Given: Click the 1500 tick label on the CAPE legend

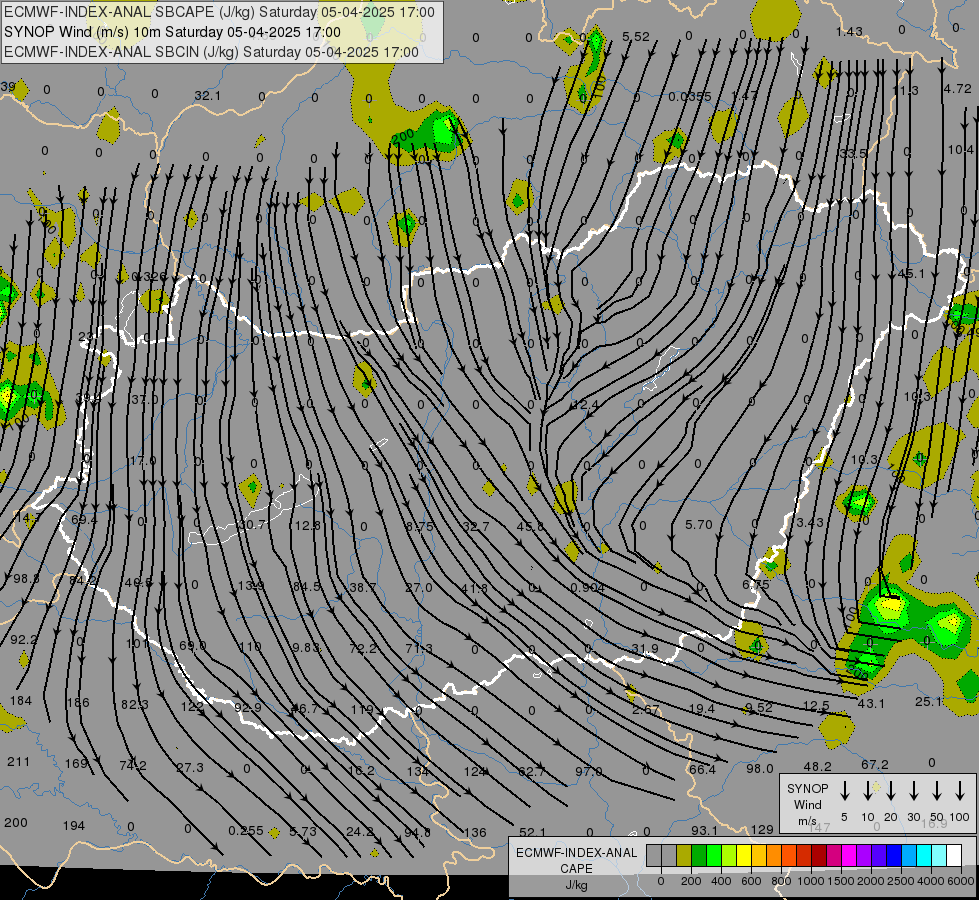Looking at the screenshot, I should click(841, 881).
